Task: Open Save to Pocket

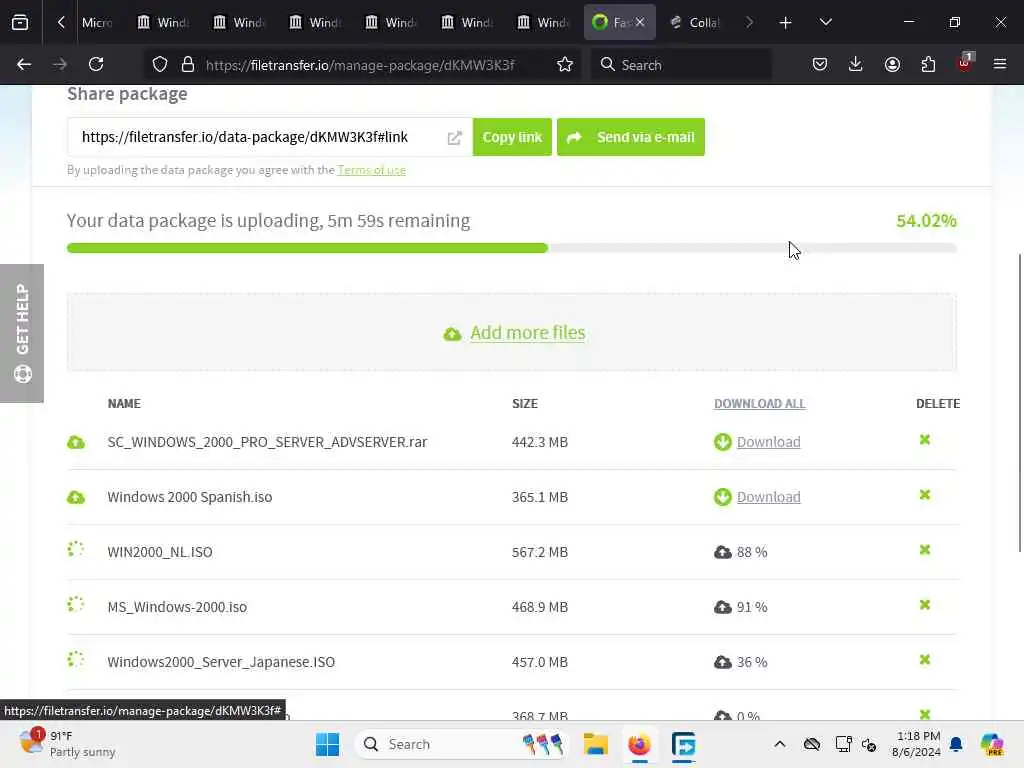Action: click(820, 64)
